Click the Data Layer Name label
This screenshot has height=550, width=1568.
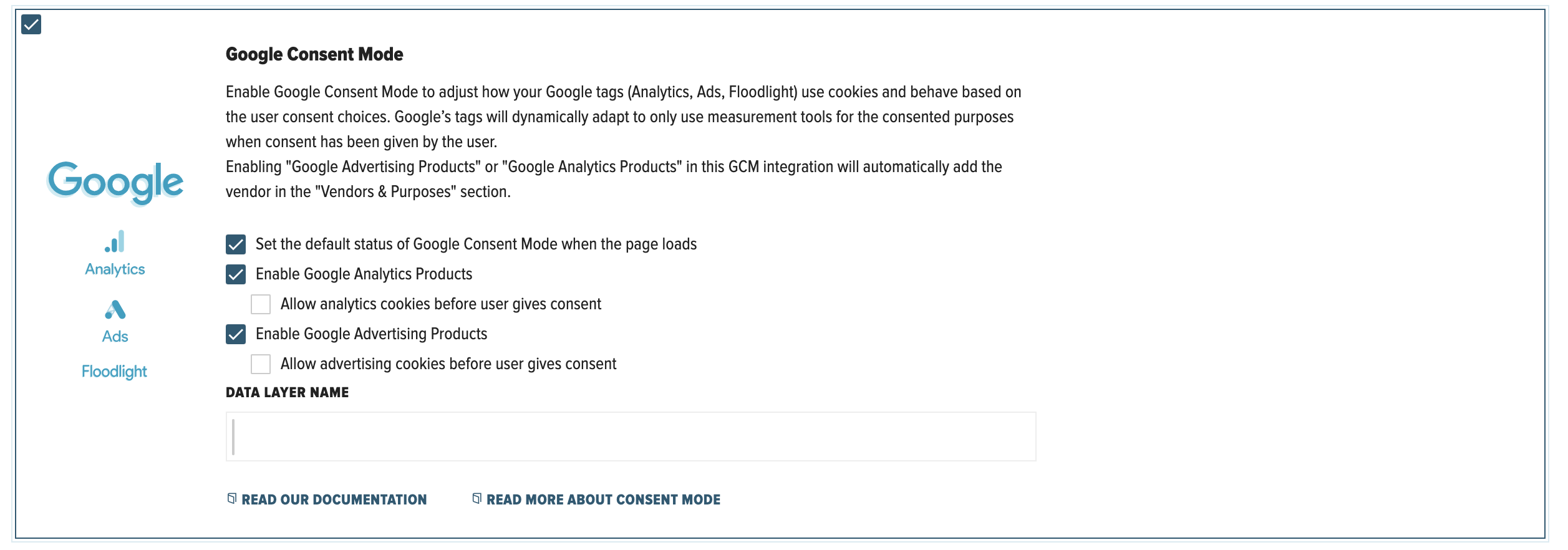pos(288,392)
